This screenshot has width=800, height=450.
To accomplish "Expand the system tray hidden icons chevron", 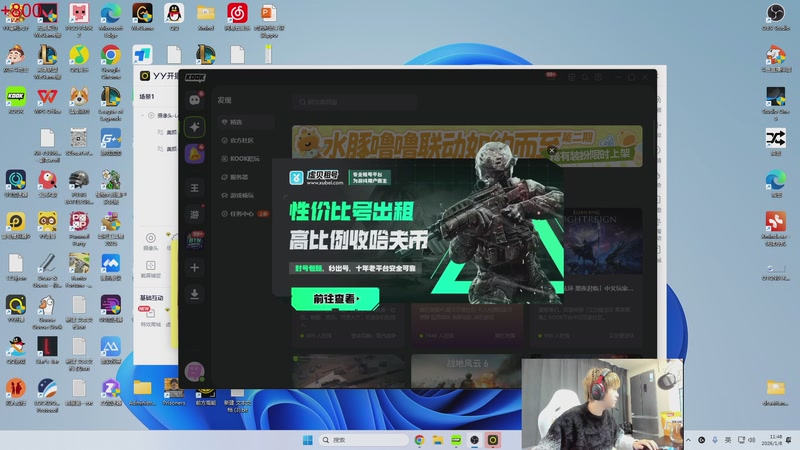I will 688,440.
